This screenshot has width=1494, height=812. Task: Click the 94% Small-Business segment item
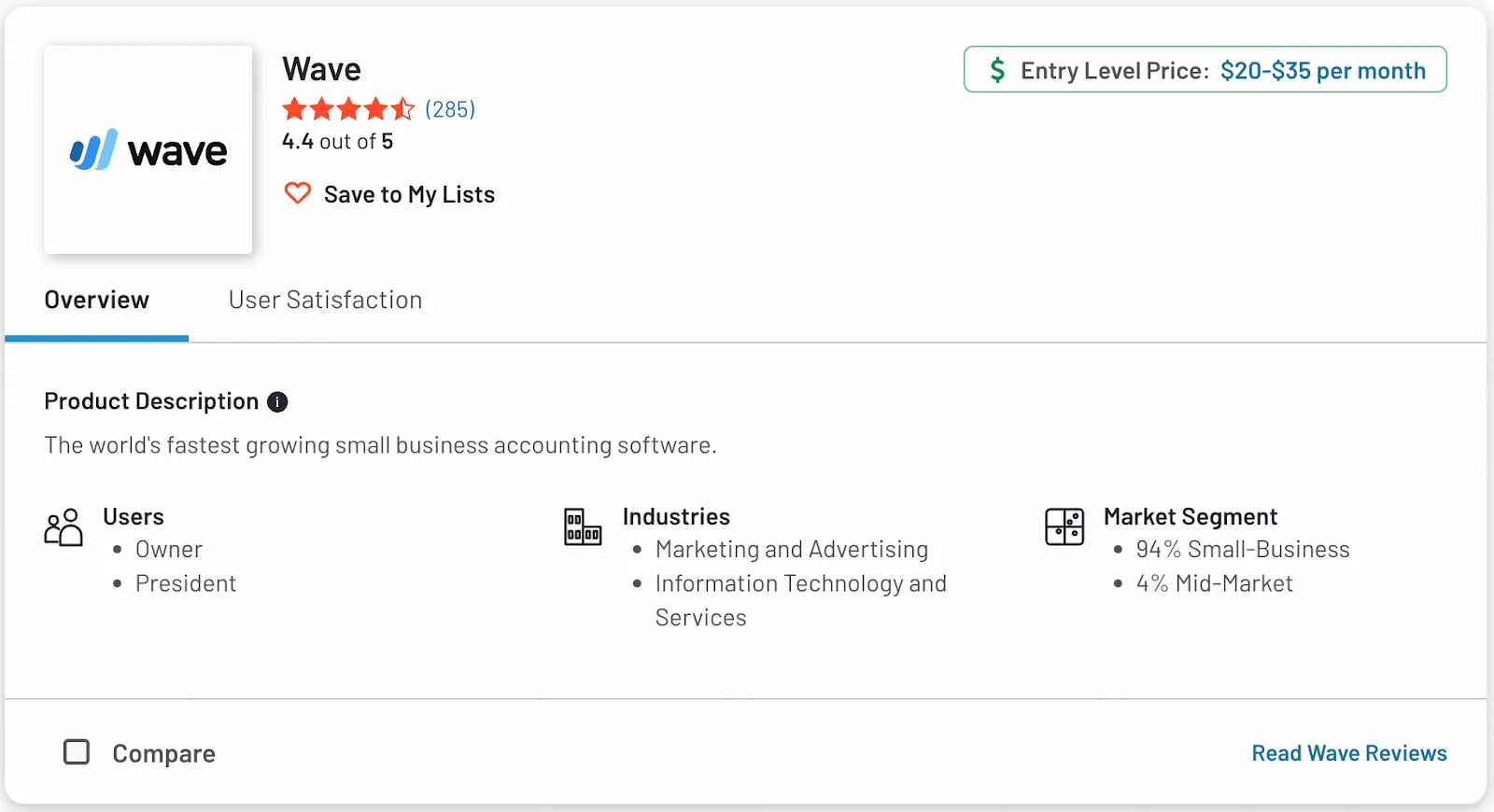click(1242, 550)
